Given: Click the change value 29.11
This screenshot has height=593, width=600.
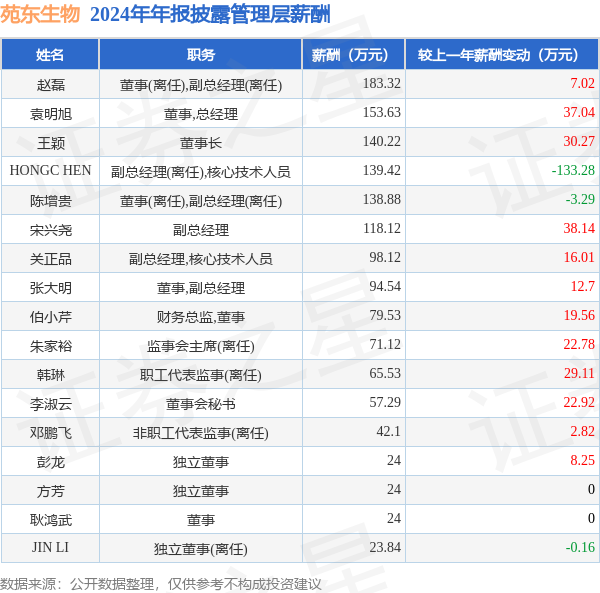Looking at the screenshot, I should [579, 373].
